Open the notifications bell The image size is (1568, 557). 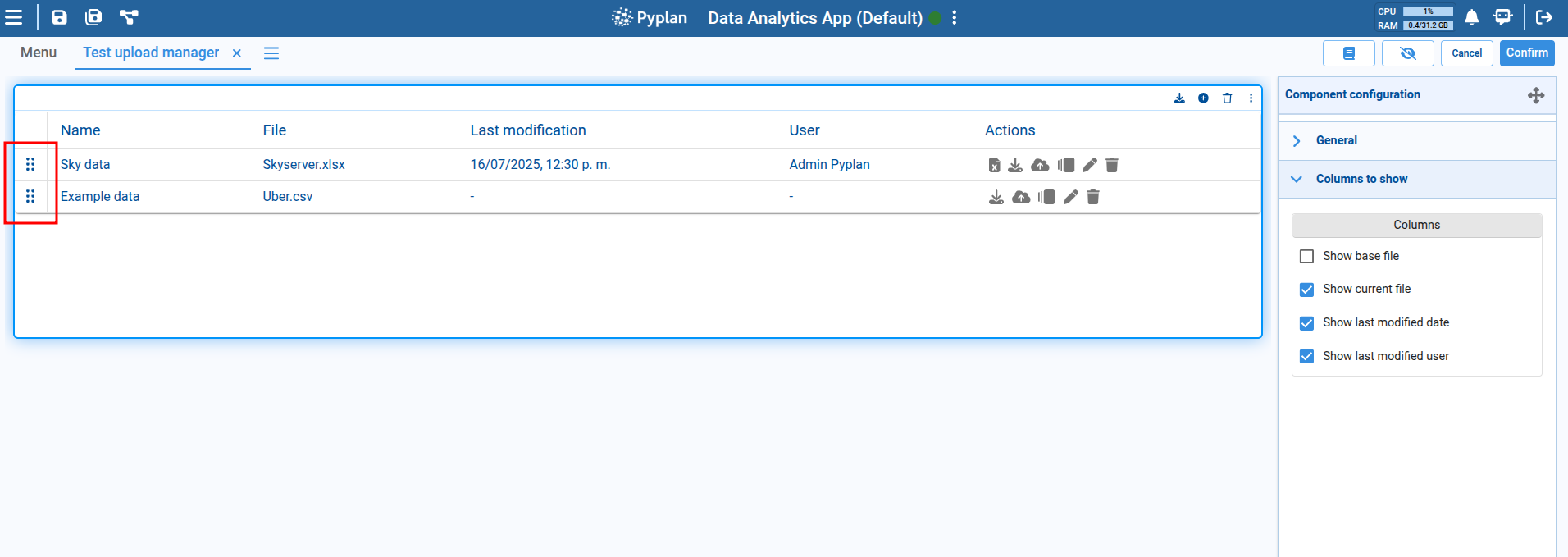coord(1471,17)
